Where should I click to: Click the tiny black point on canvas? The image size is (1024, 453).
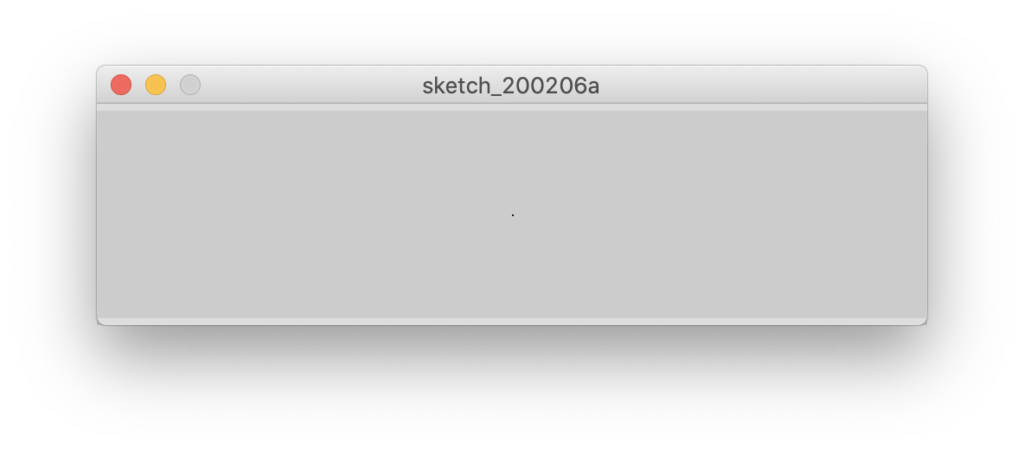(x=513, y=215)
